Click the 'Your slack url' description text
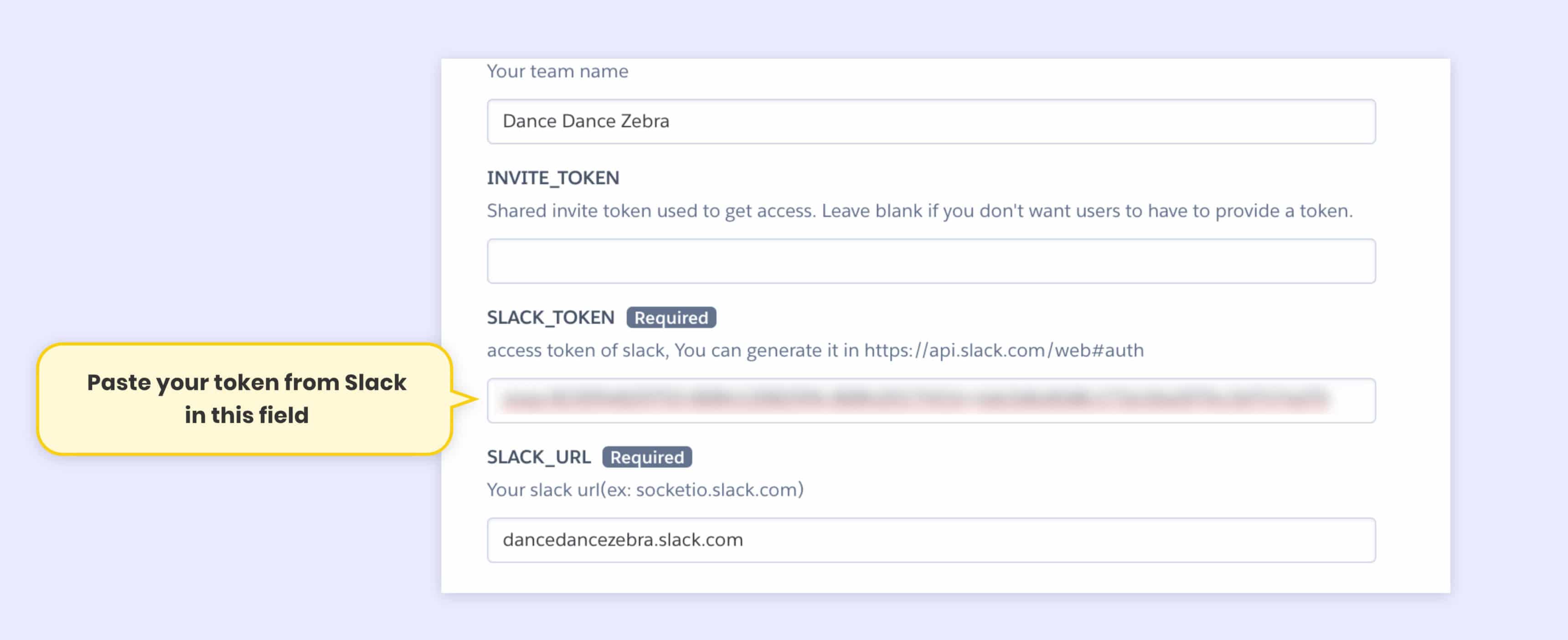Viewport: 1568px width, 640px height. click(543, 490)
